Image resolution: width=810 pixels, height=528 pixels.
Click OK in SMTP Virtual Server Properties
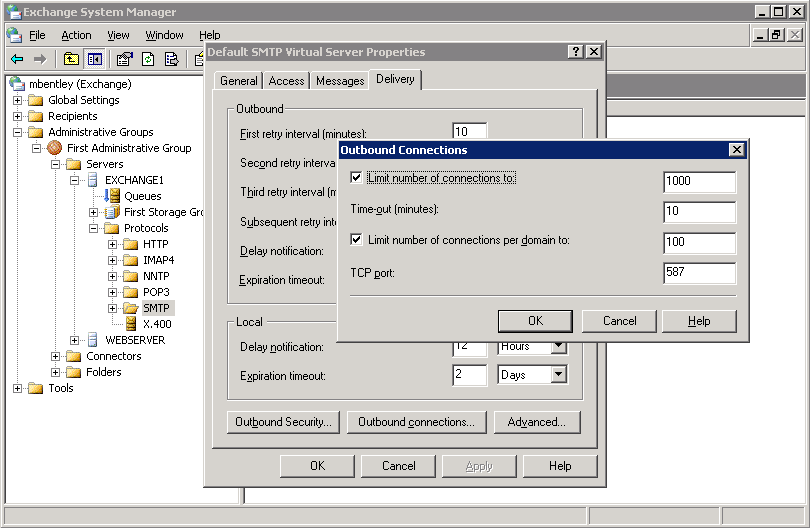tap(317, 466)
